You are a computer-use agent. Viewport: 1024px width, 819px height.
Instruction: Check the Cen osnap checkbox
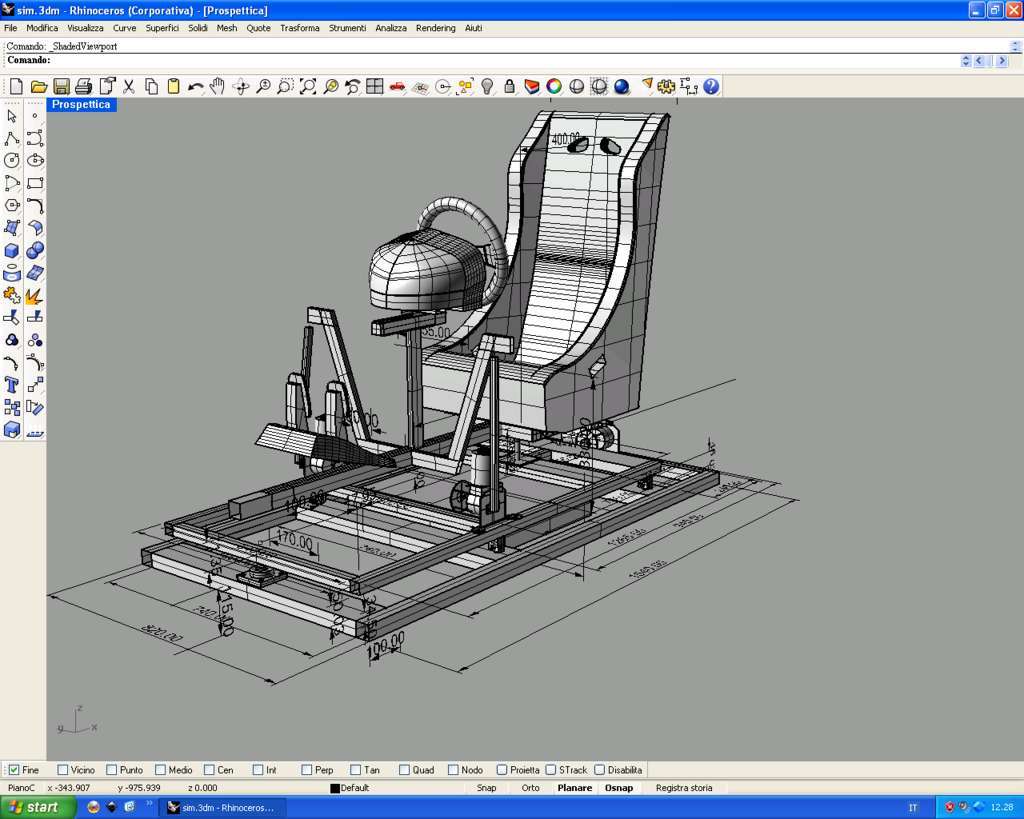pos(209,770)
